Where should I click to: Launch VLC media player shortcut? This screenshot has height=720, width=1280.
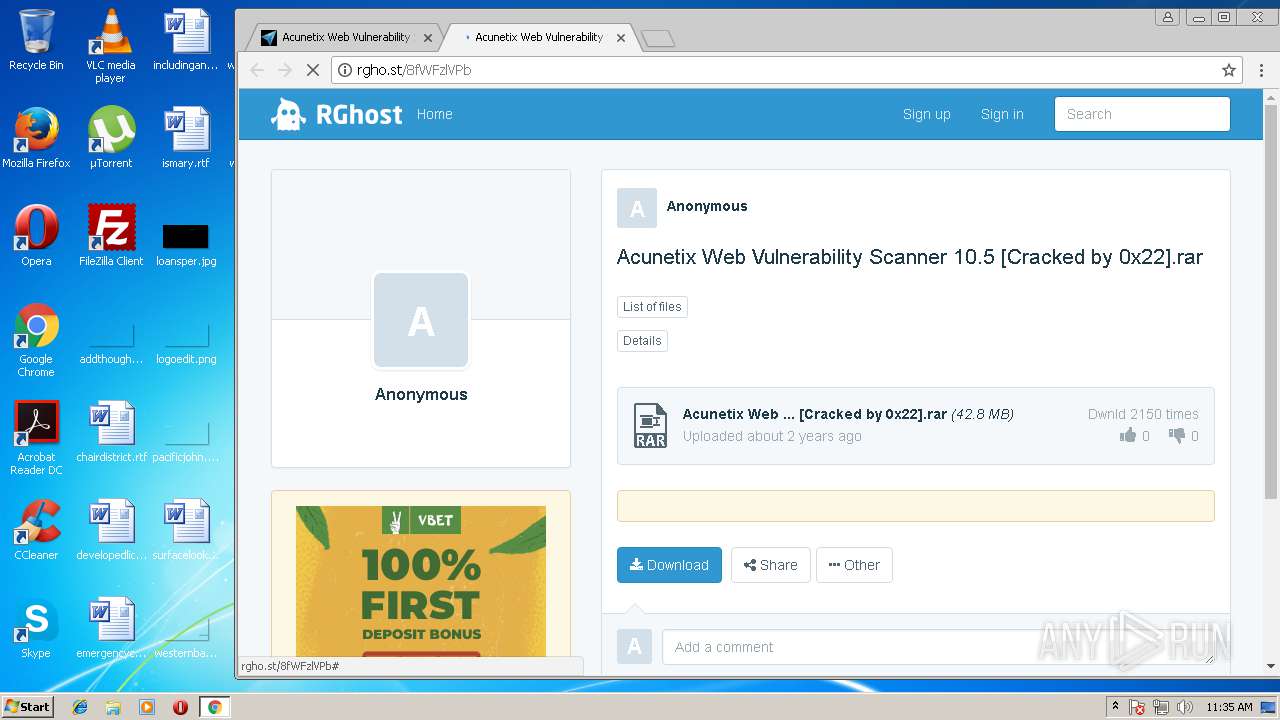[110, 45]
